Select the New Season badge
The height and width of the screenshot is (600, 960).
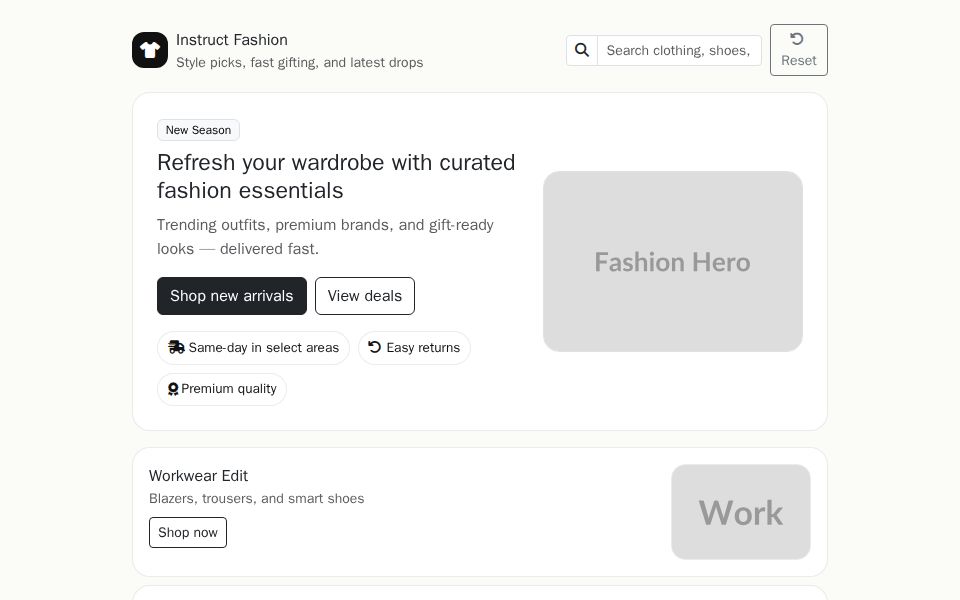pos(198,130)
